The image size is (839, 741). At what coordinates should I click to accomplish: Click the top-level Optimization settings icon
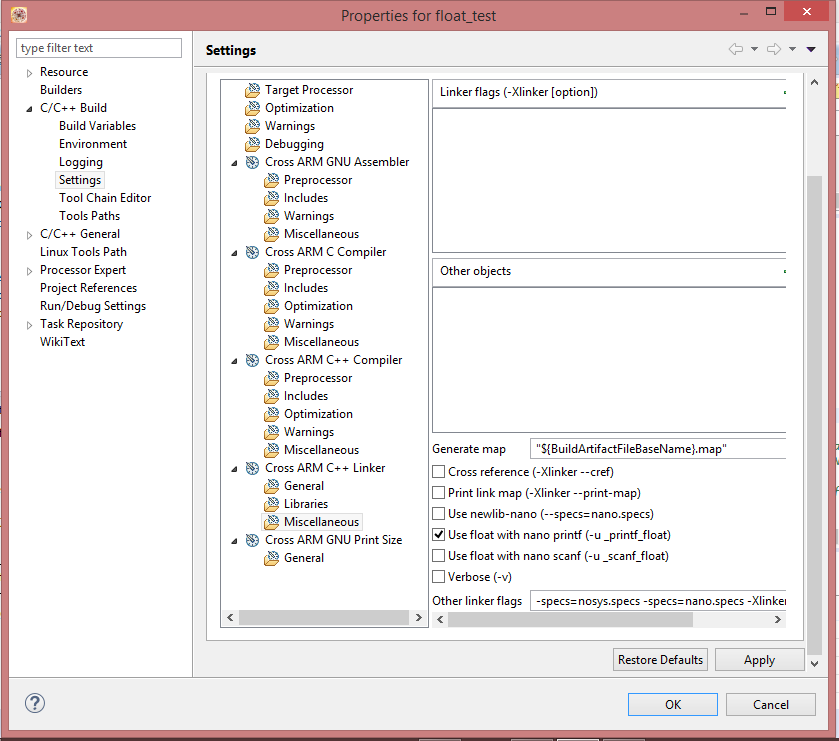click(253, 108)
